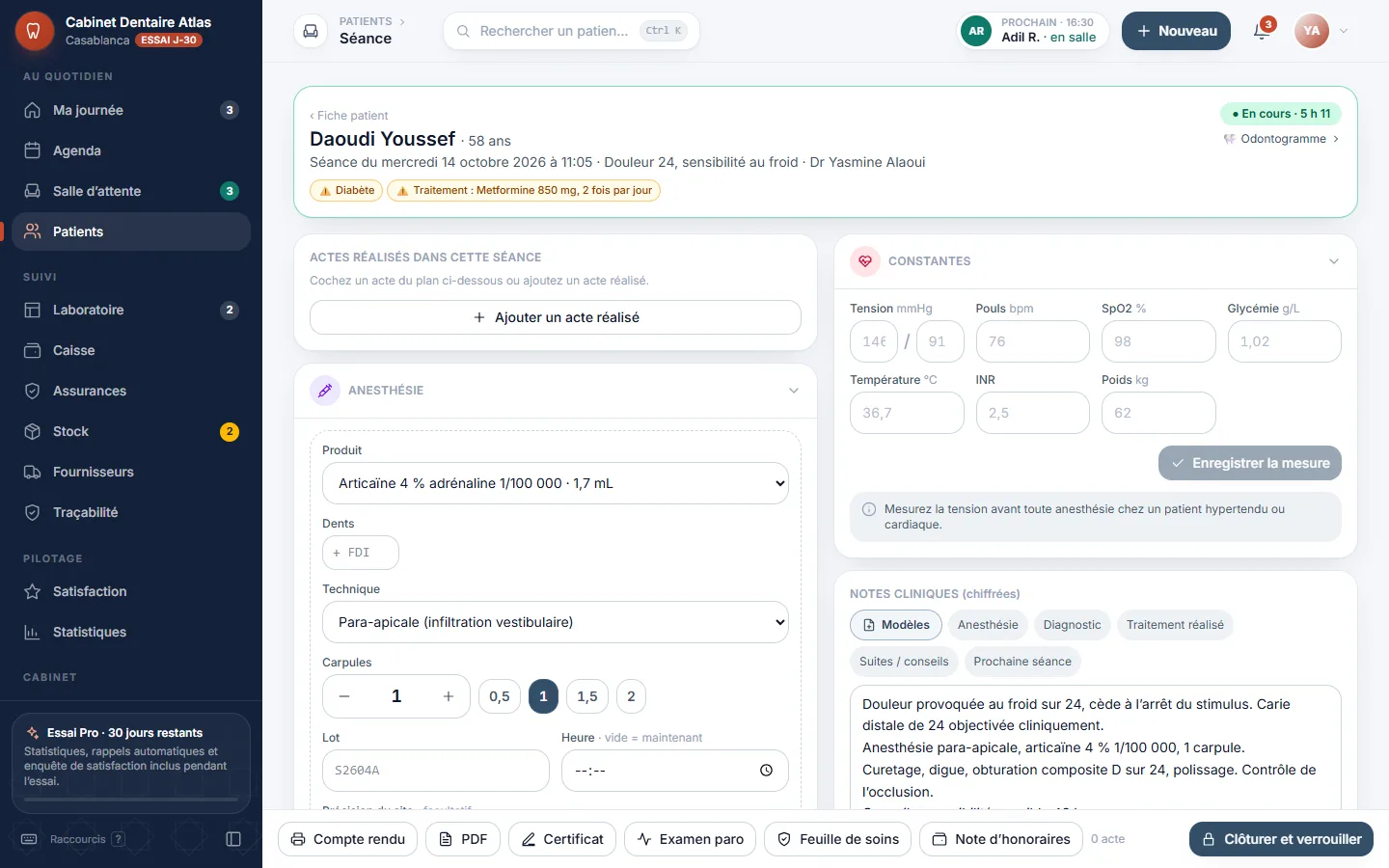Click the Constantes heart icon

(x=865, y=261)
